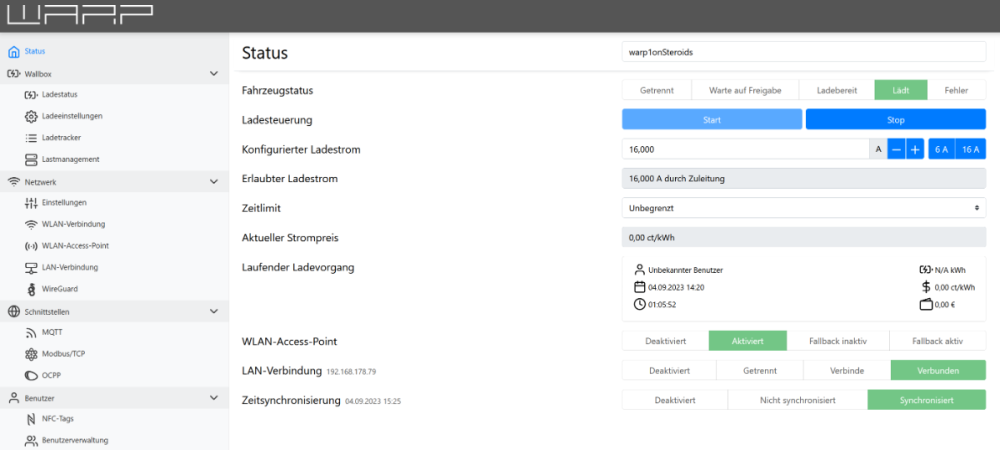Collapse the Netzwerk sidebar section

[213, 182]
